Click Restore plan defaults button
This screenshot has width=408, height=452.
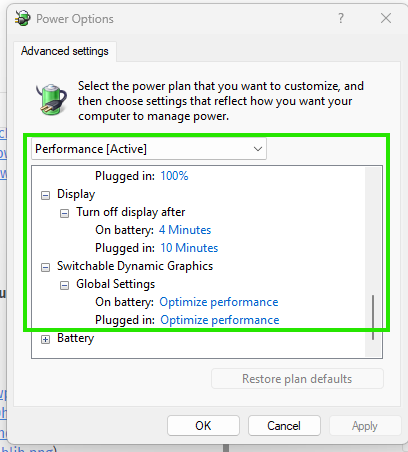[297, 379]
